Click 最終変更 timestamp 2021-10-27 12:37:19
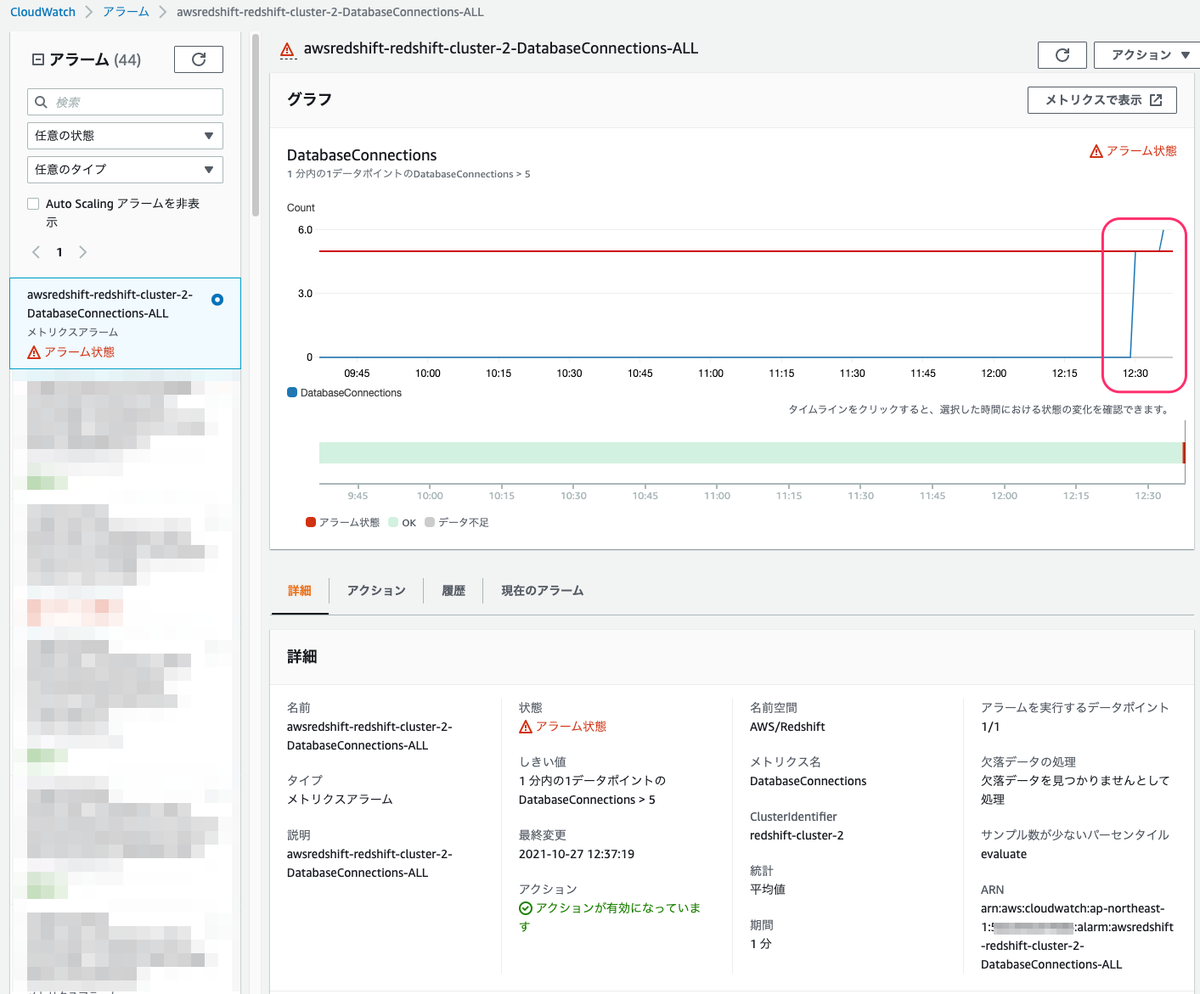Viewport: 1200px width, 994px height. tap(578, 854)
